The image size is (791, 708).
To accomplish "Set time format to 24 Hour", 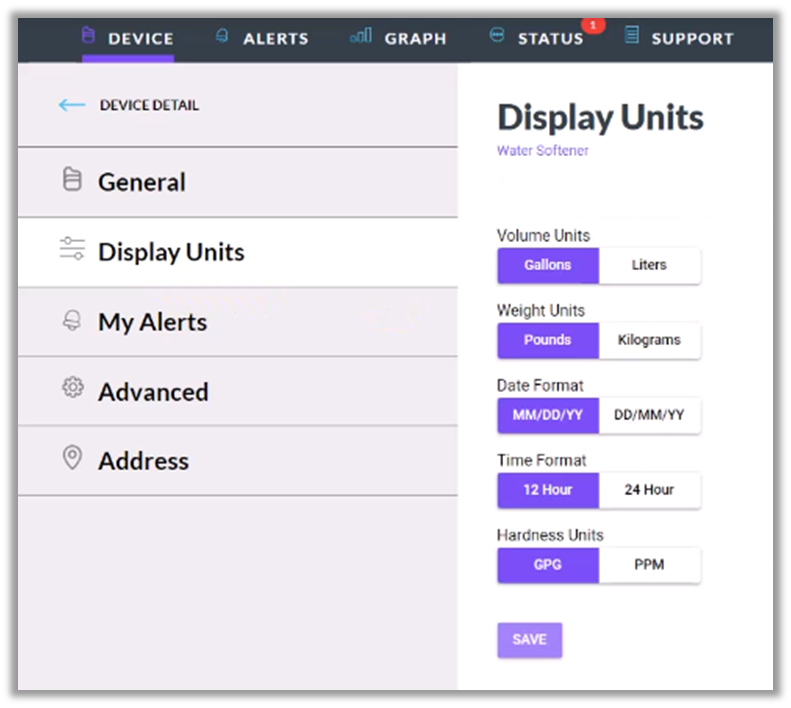I will point(649,490).
